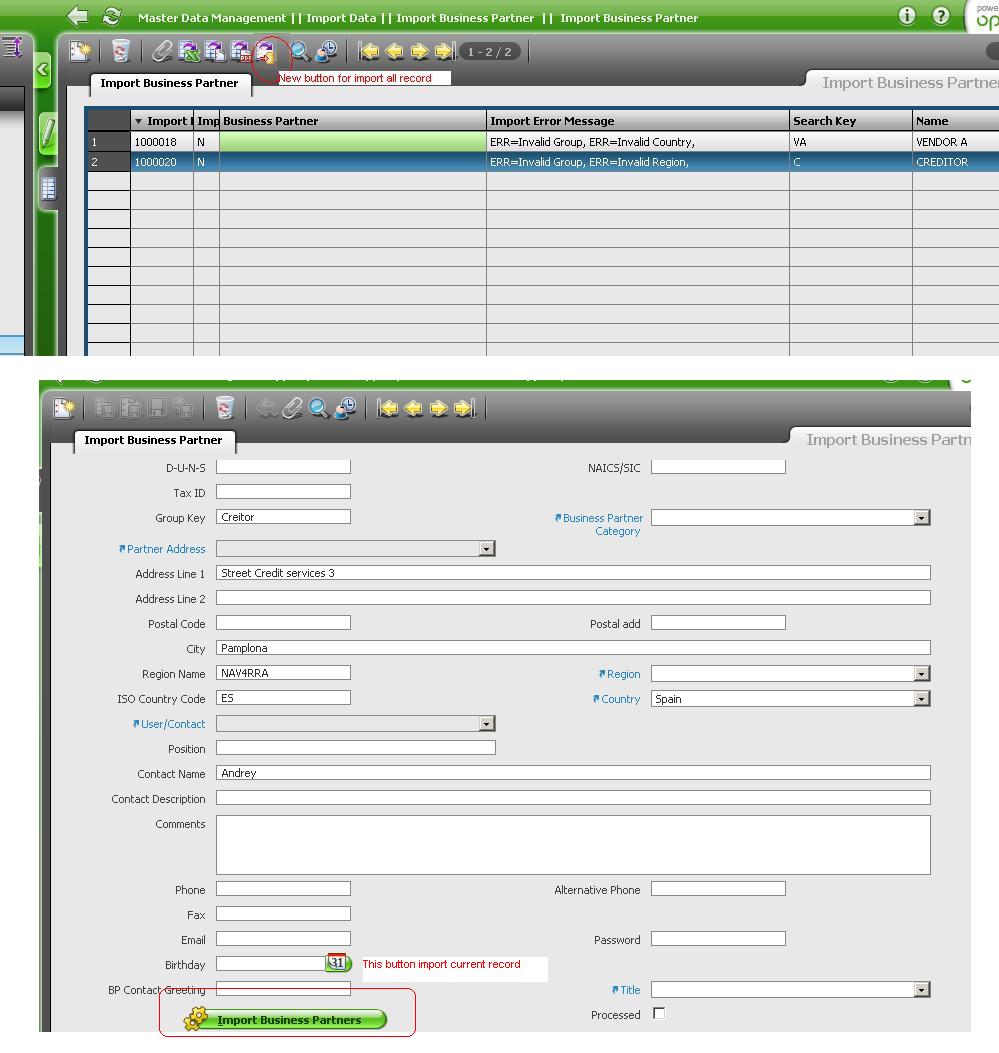The image size is (999, 1053).
Task: Toggle the Processed checkbox
Action: point(658,1014)
